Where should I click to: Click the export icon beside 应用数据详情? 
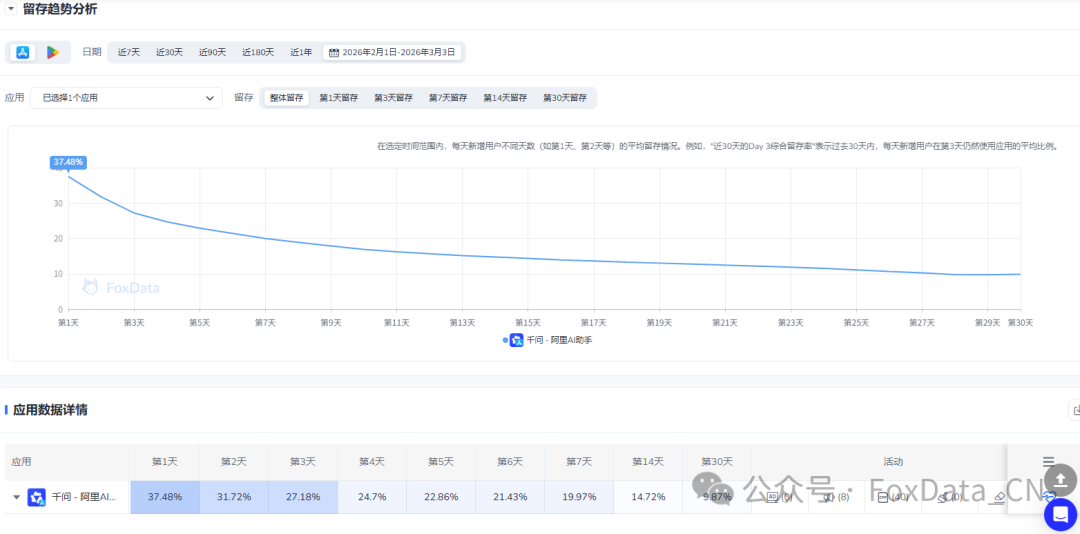1074,409
